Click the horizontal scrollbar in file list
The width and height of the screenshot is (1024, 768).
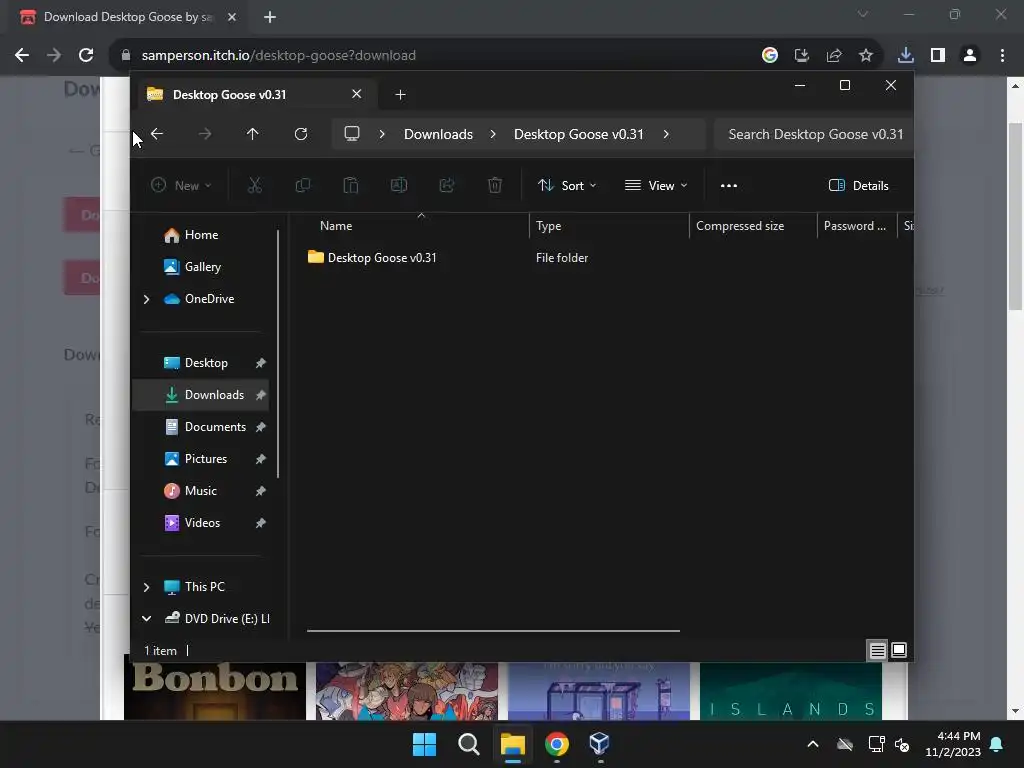pyautogui.click(x=493, y=631)
